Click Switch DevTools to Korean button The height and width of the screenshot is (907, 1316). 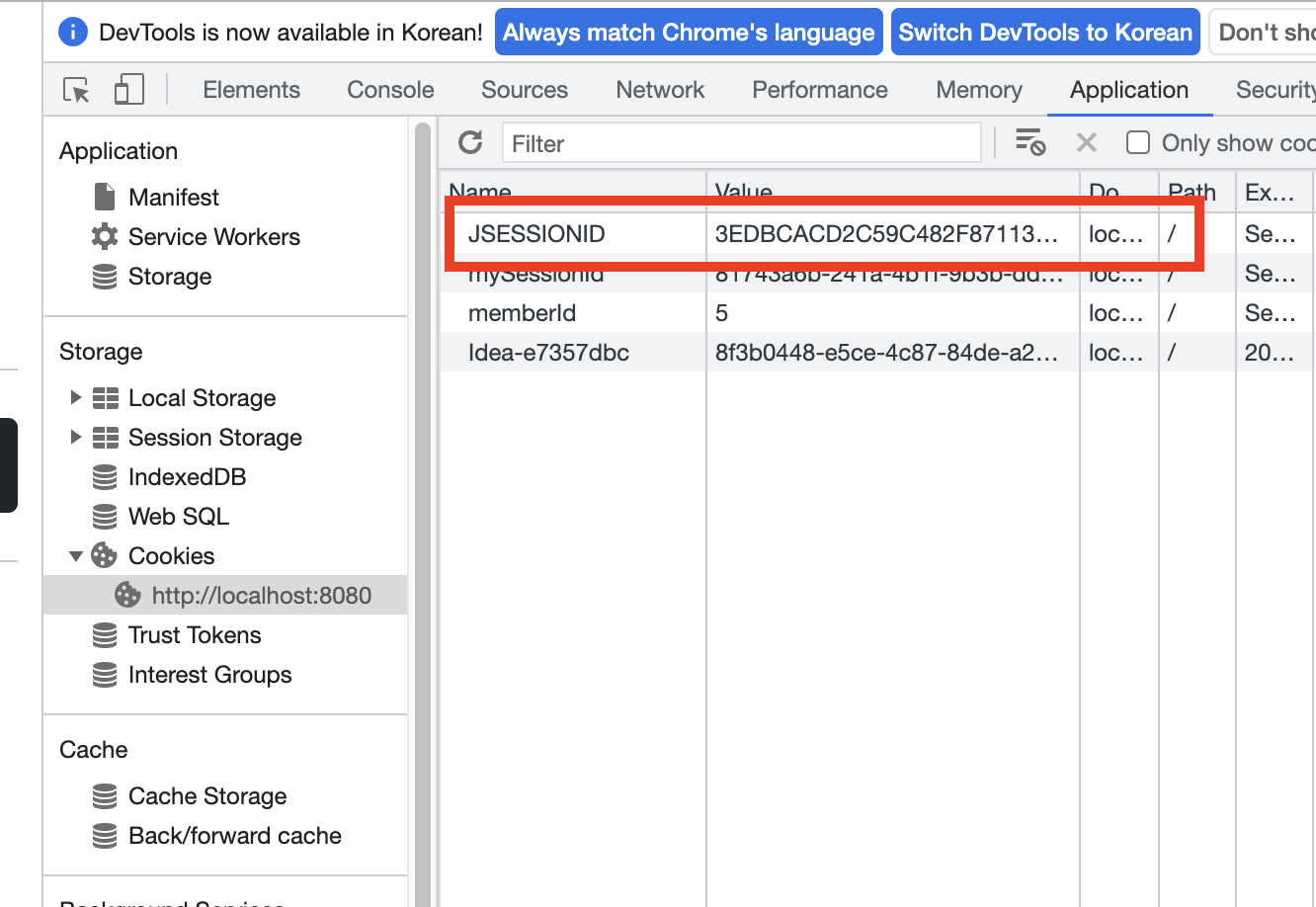[1045, 33]
